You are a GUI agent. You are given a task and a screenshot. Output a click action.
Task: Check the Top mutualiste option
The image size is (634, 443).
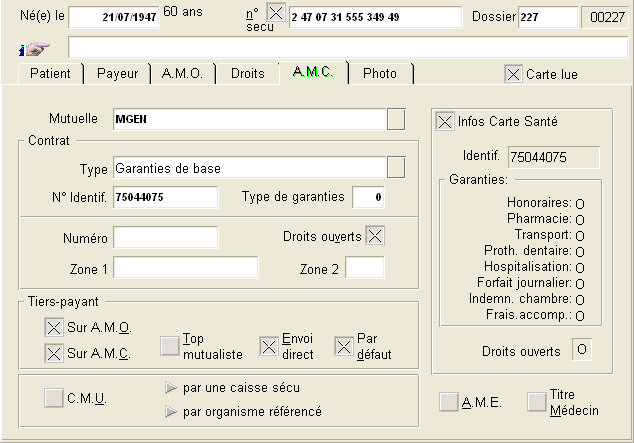coord(170,346)
